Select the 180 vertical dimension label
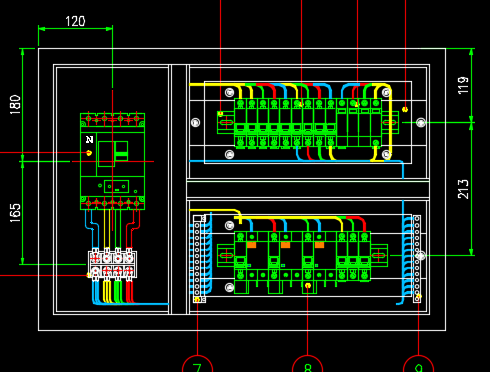The image size is (490, 372). (15, 105)
